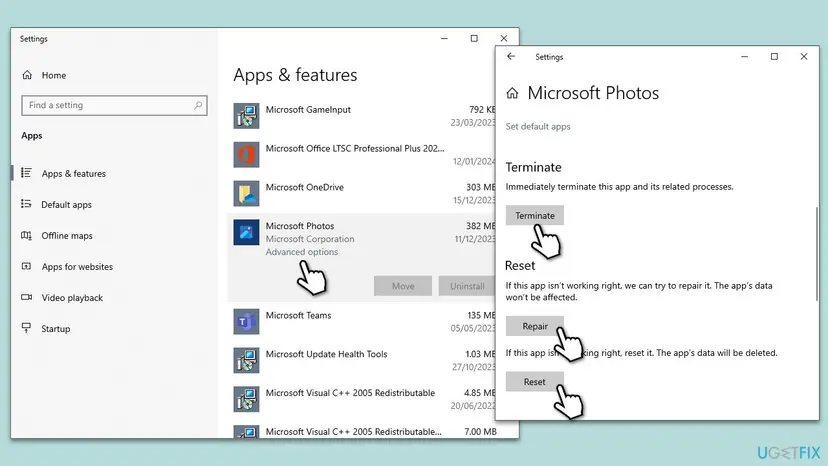Image resolution: width=828 pixels, height=466 pixels.
Task: Maximize the Apps & features Settings window
Action: click(x=474, y=39)
